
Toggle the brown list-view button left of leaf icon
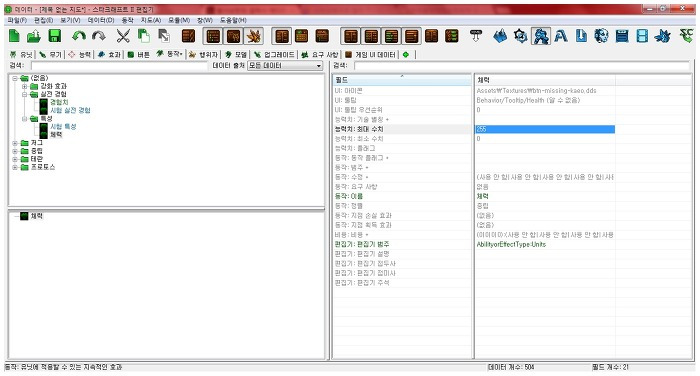[x=213, y=36]
